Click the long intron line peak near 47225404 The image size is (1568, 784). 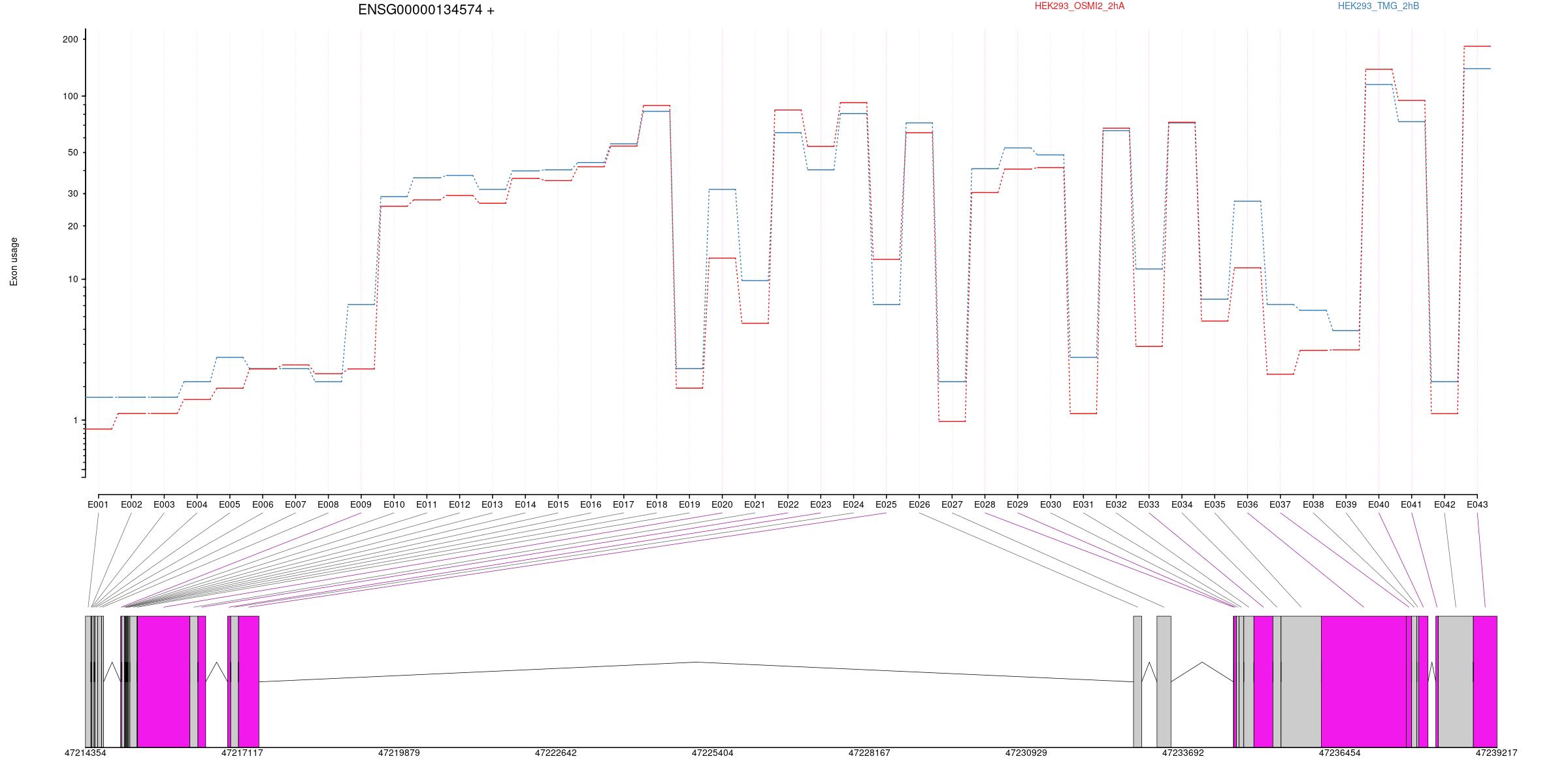[x=696, y=662]
